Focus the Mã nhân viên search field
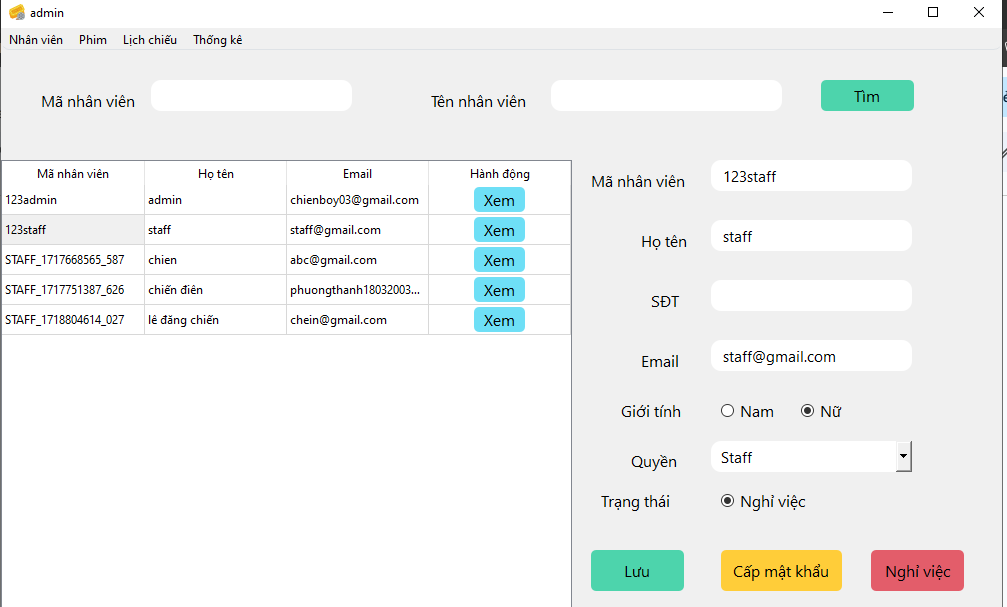 pos(251,96)
